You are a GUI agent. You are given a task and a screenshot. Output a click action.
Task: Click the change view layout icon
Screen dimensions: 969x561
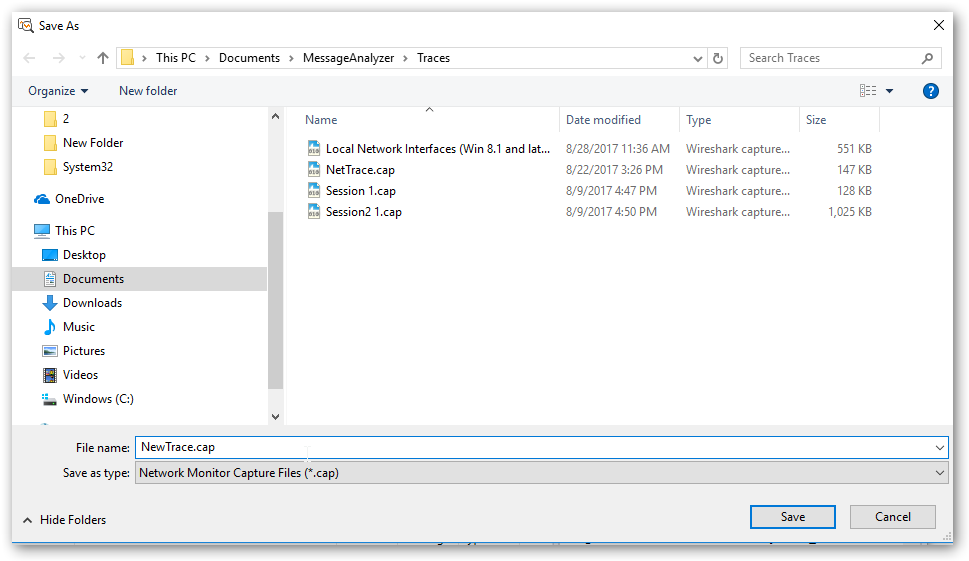tap(867, 91)
